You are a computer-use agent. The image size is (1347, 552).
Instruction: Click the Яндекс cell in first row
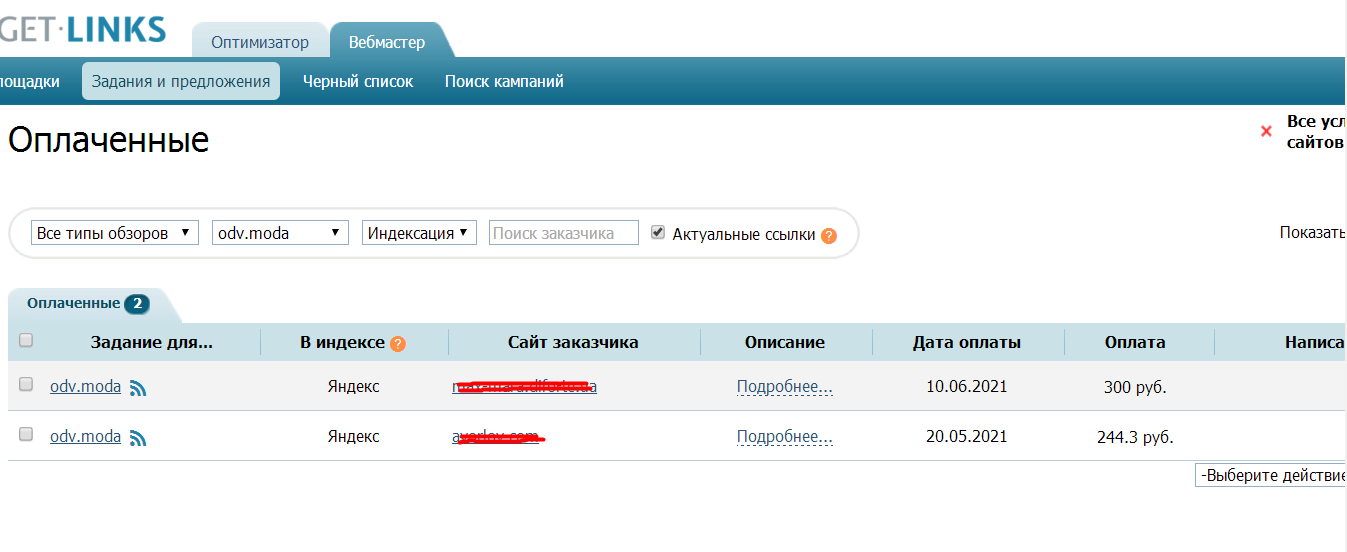point(353,386)
